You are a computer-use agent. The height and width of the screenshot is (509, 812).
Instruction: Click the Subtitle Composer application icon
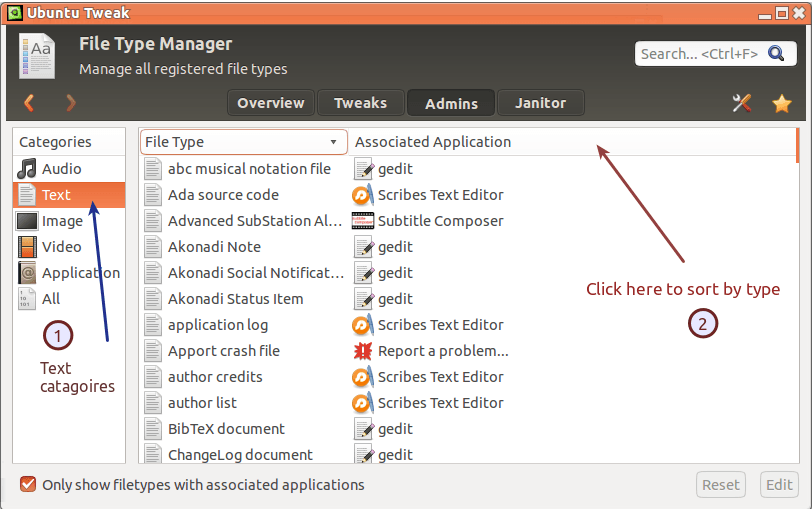pyautogui.click(x=363, y=221)
